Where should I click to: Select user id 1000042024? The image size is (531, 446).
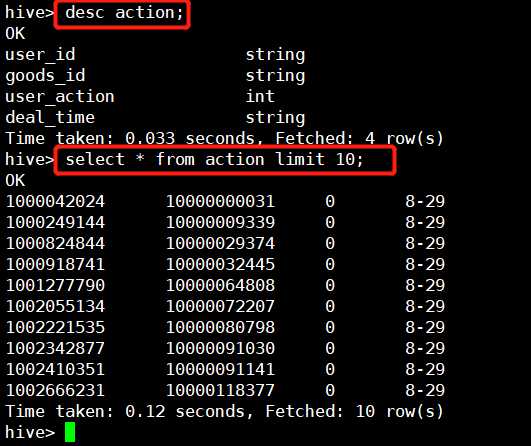(x=55, y=201)
